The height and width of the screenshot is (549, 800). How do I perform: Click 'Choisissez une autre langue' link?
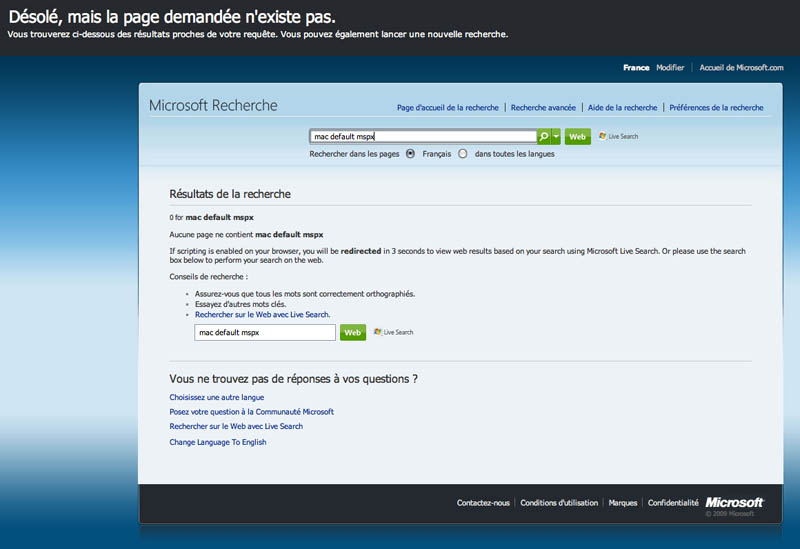pos(217,397)
